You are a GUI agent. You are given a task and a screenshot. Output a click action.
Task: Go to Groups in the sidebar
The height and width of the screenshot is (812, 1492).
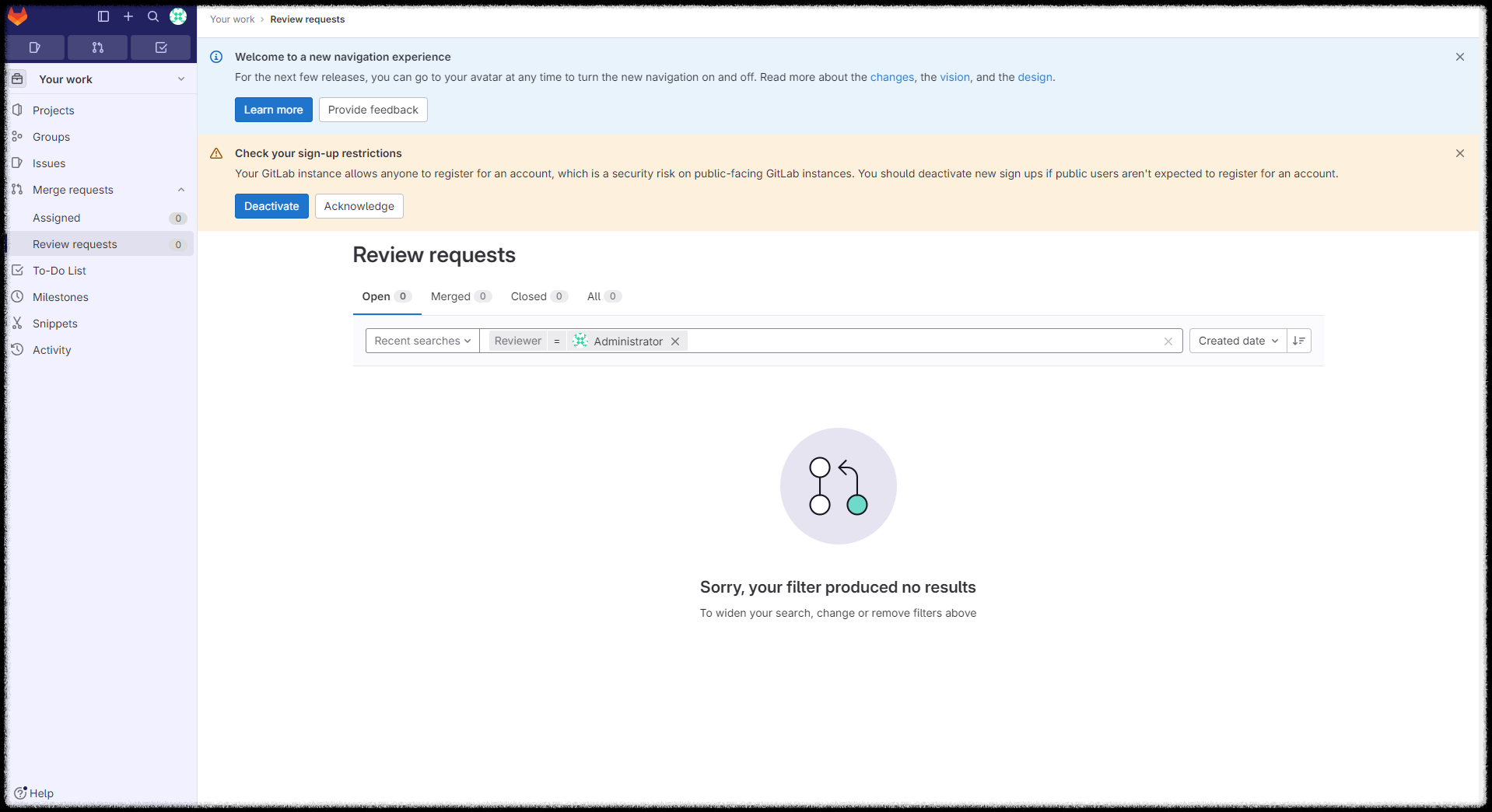(x=100, y=137)
